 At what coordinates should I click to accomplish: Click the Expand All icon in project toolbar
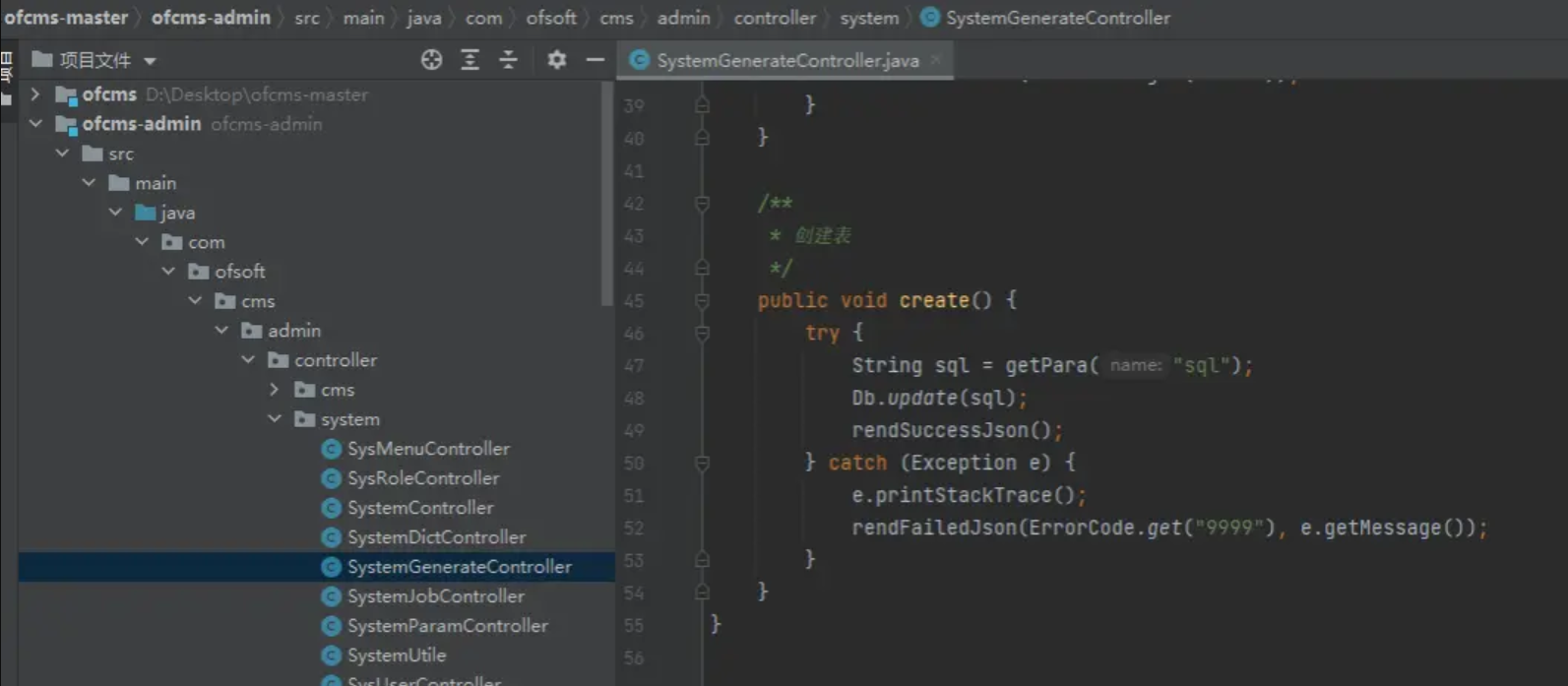[x=470, y=60]
